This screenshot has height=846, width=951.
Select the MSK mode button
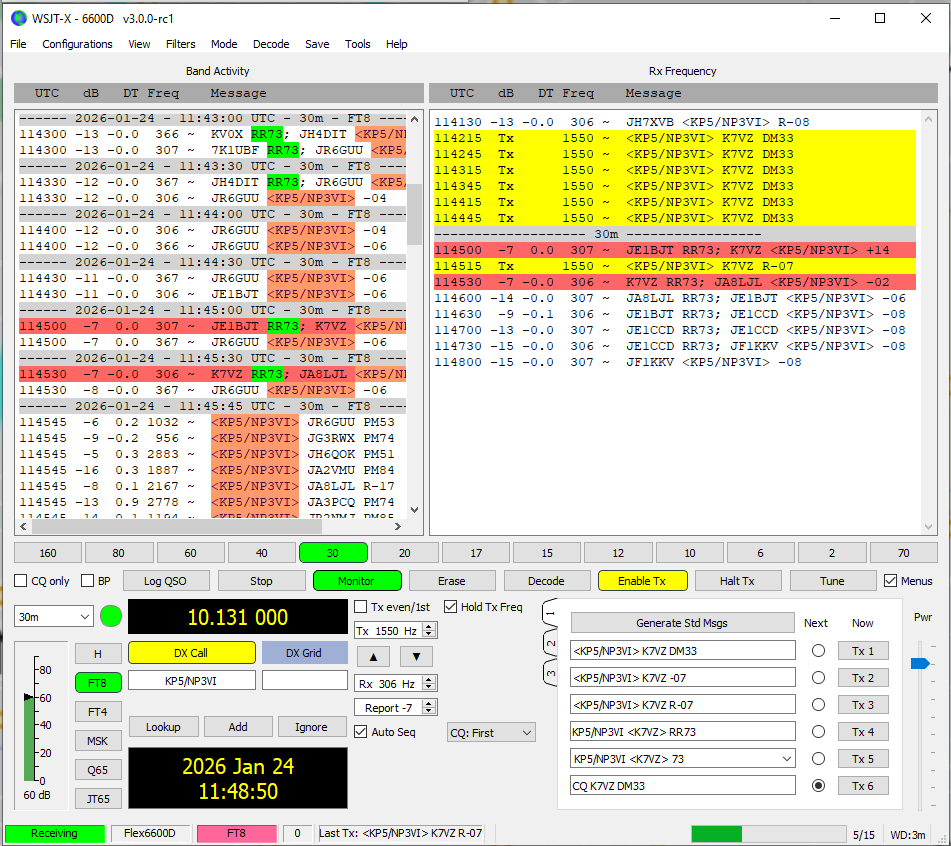point(97,741)
